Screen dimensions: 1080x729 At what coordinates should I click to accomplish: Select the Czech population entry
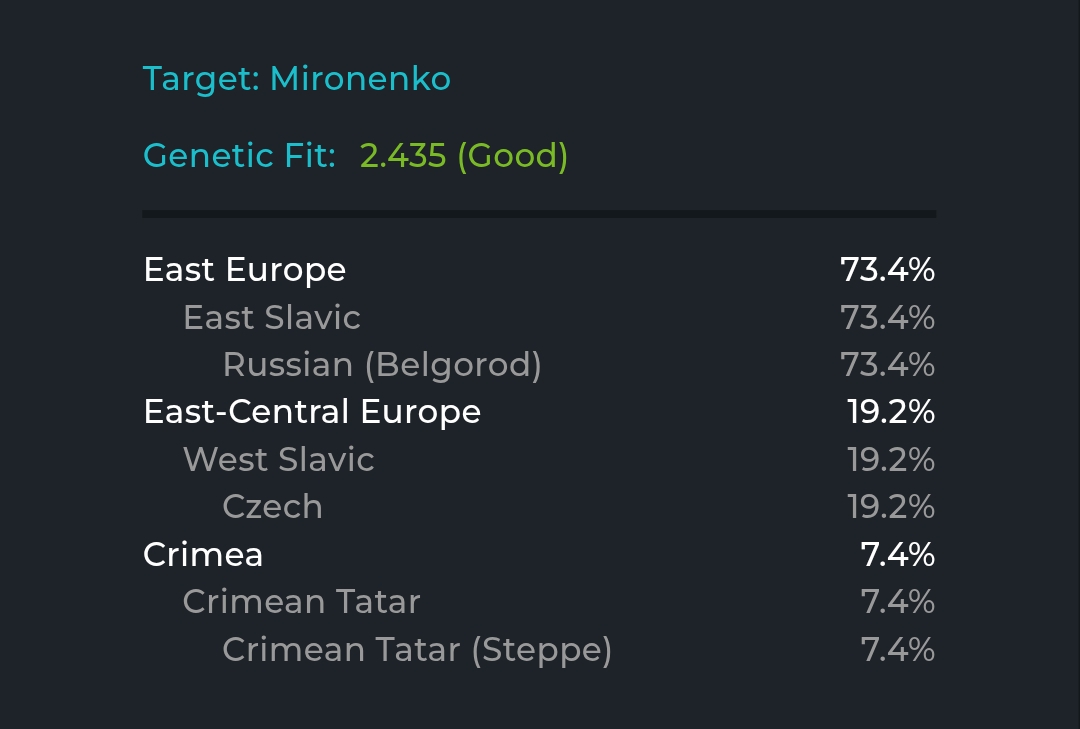point(539,507)
